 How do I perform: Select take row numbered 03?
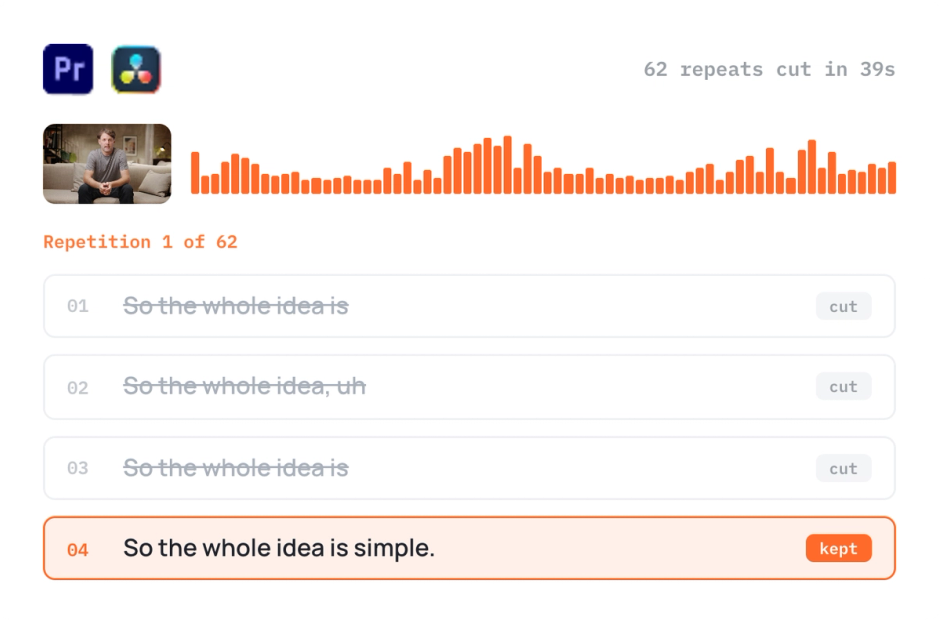pyautogui.click(x=469, y=468)
